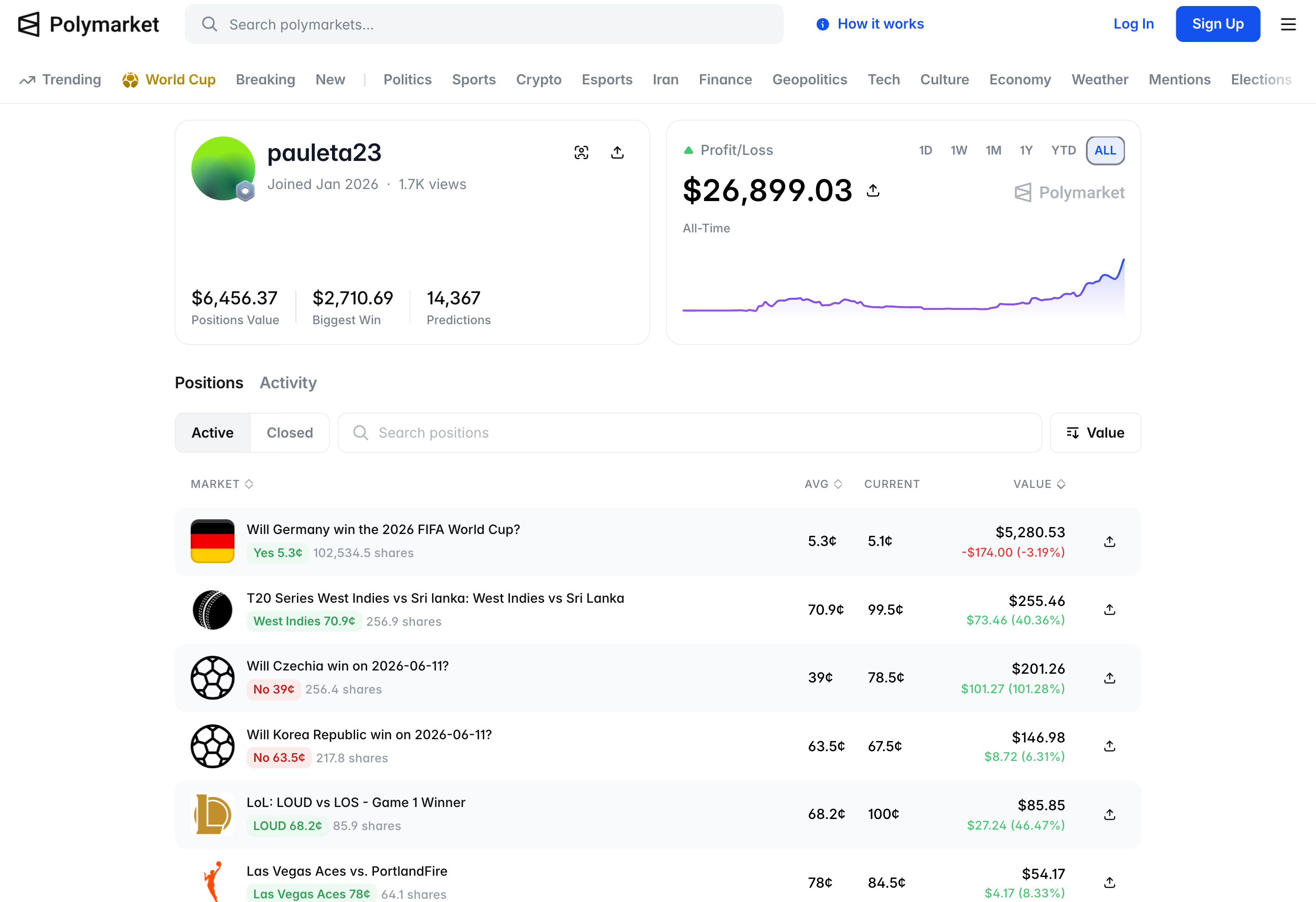Open the Breaking category
1316x902 pixels.
click(266, 80)
